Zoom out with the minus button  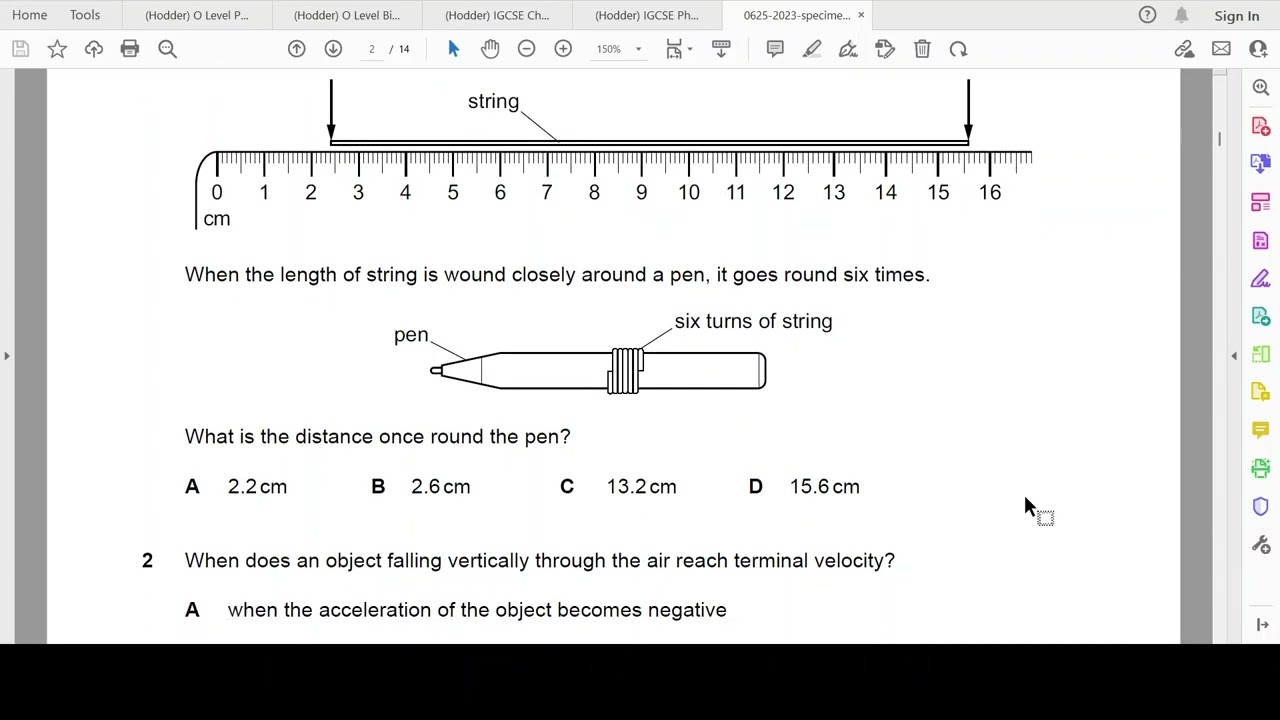(526, 49)
